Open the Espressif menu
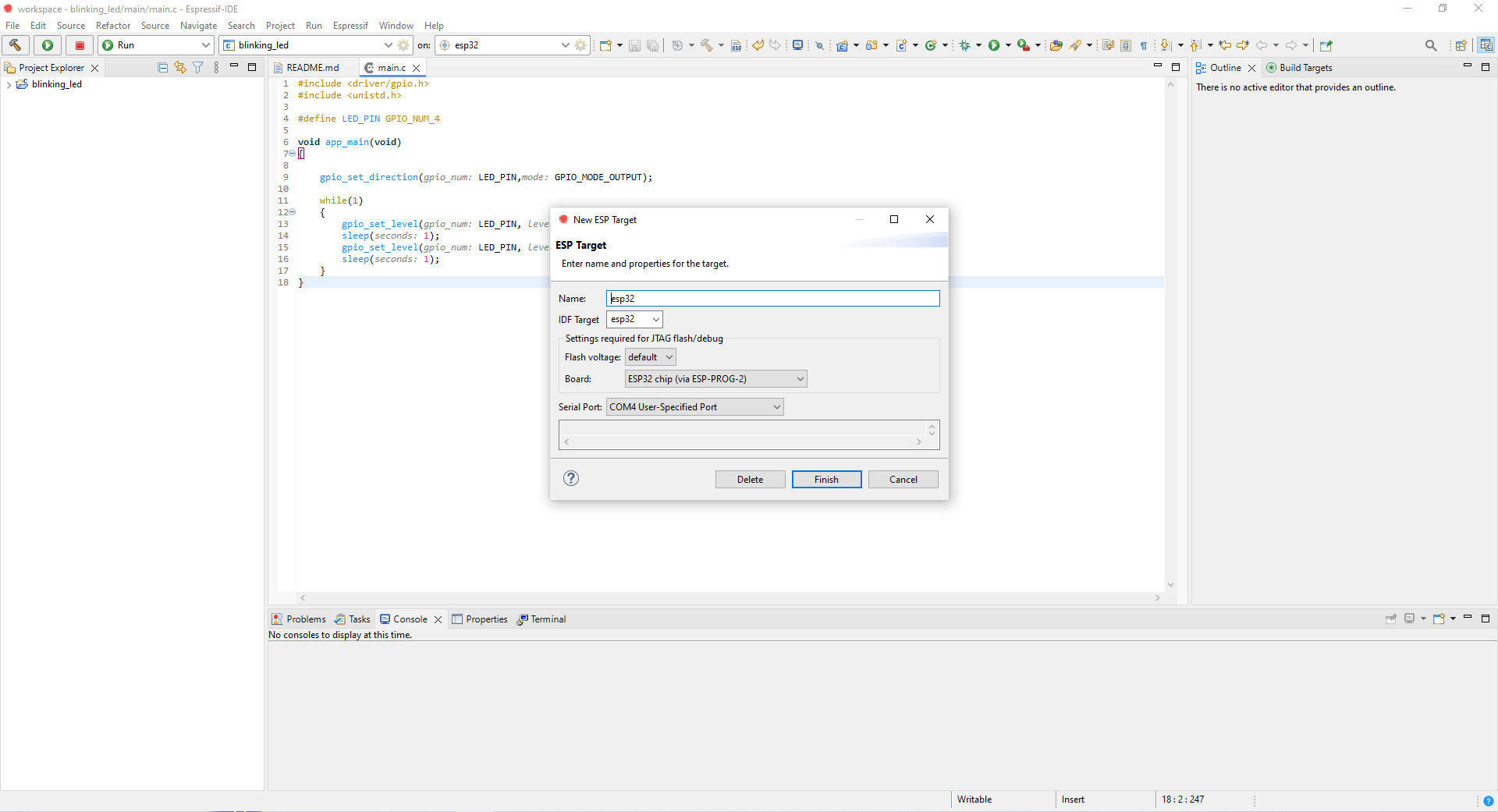Screen dimensions: 1498x812 pos(350,26)
